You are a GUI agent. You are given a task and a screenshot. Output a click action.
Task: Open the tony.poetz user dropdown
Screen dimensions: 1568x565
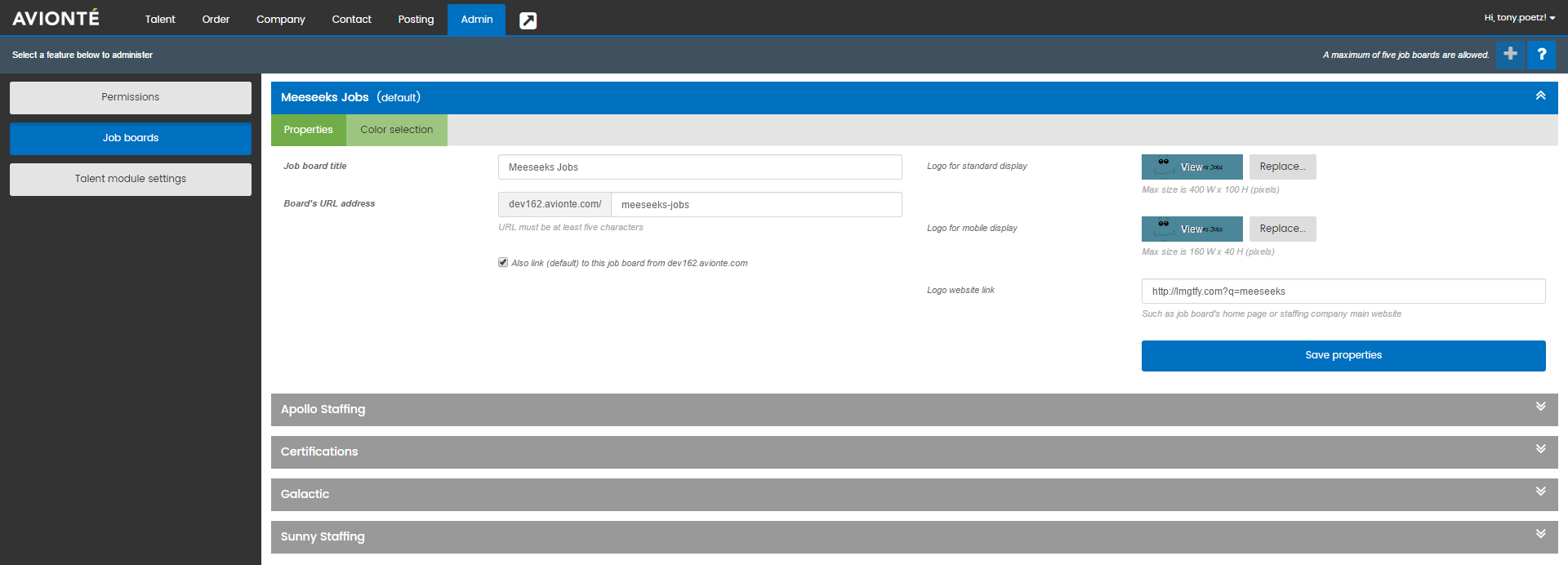pos(1519,18)
